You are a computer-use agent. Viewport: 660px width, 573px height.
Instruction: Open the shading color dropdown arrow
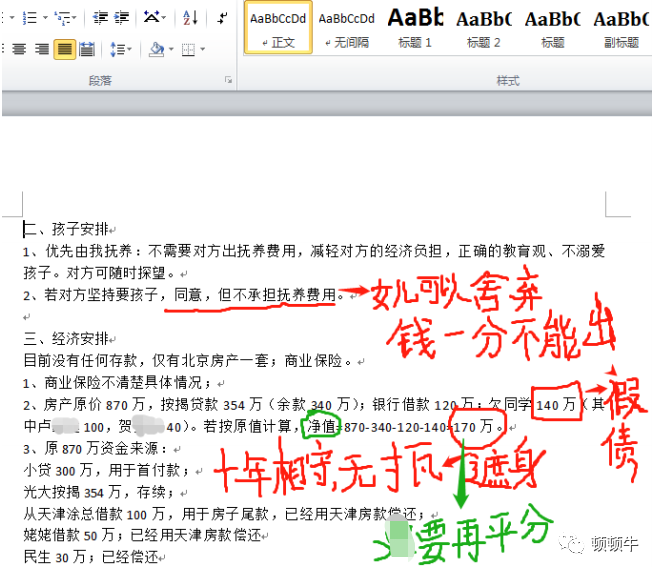click(171, 50)
